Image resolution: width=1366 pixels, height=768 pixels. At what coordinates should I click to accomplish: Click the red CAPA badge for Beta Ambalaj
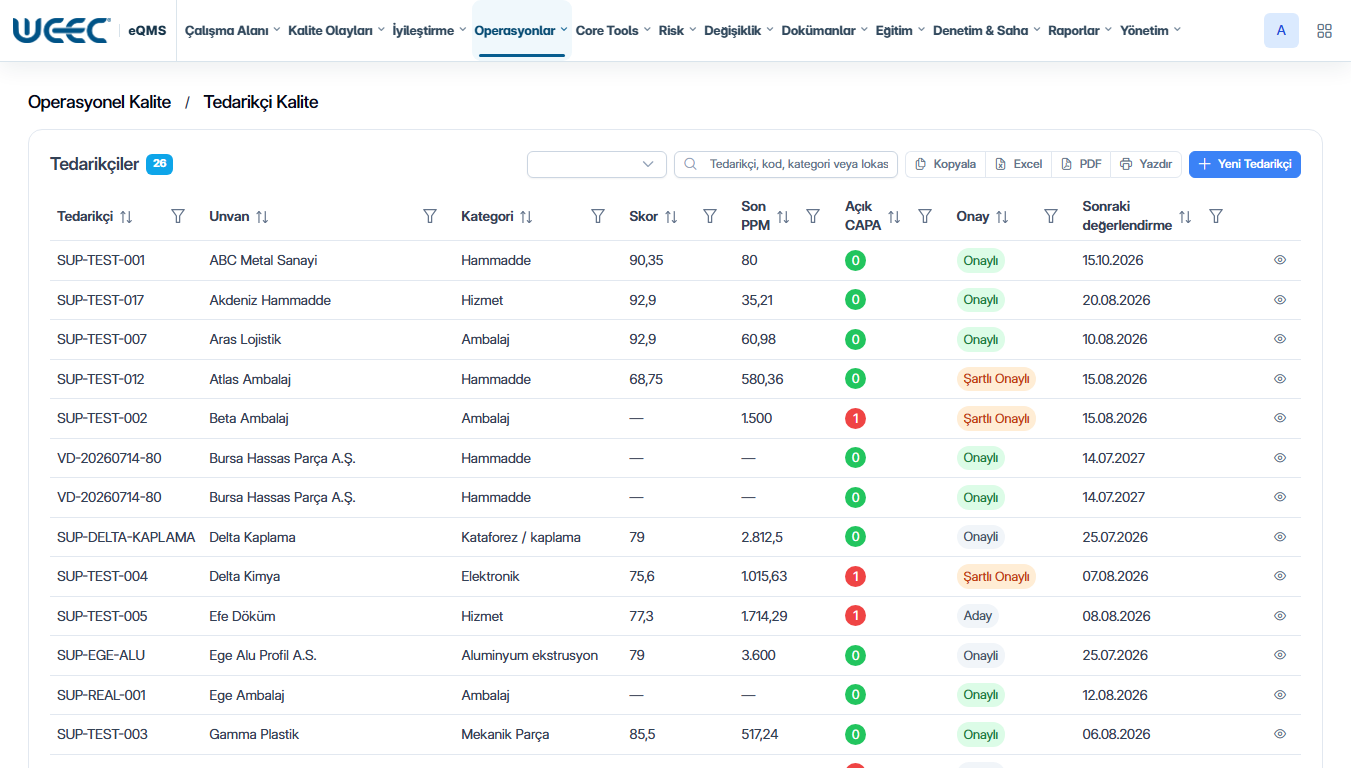tap(855, 418)
